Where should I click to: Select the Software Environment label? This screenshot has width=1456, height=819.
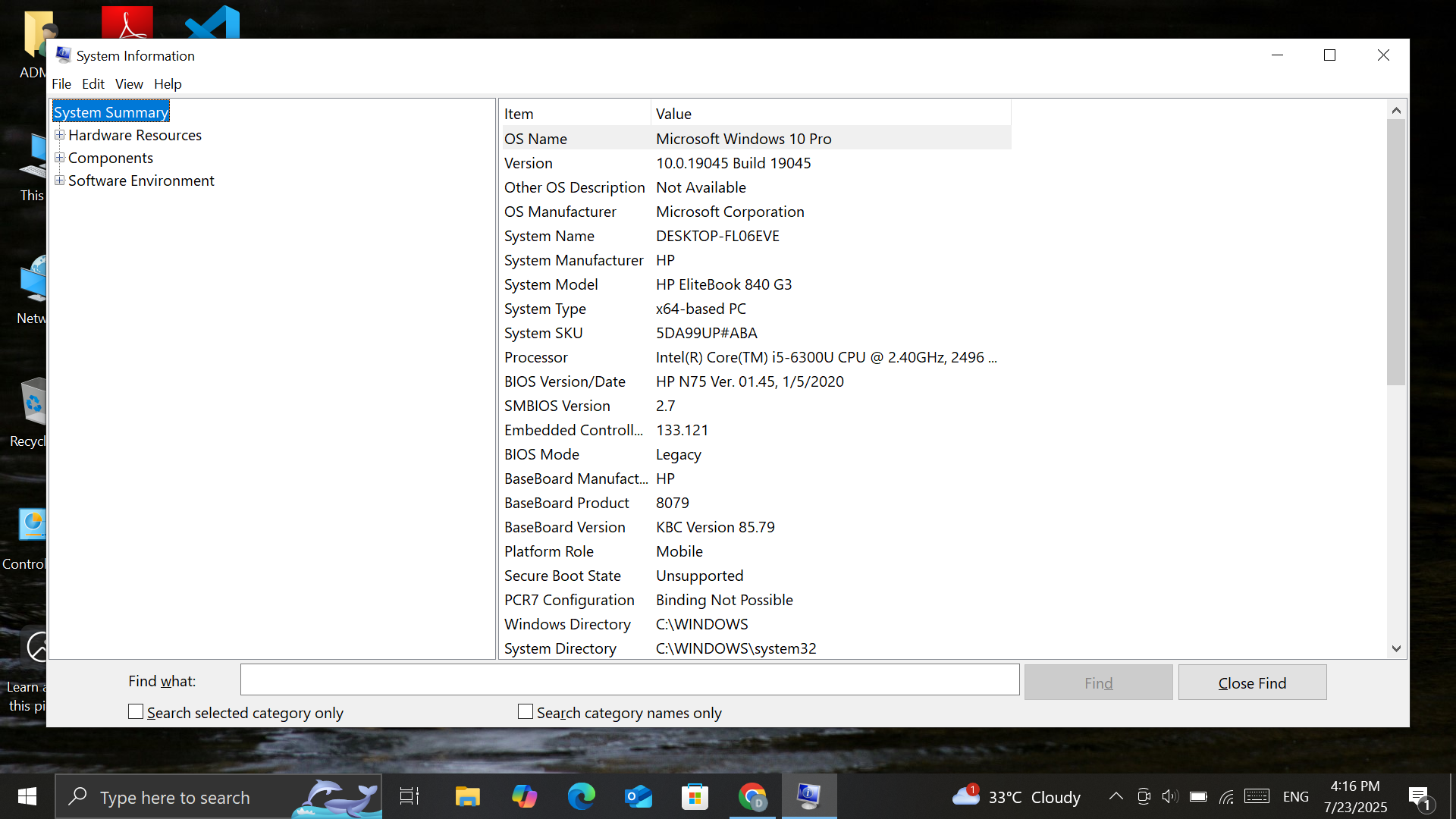pyautogui.click(x=141, y=180)
